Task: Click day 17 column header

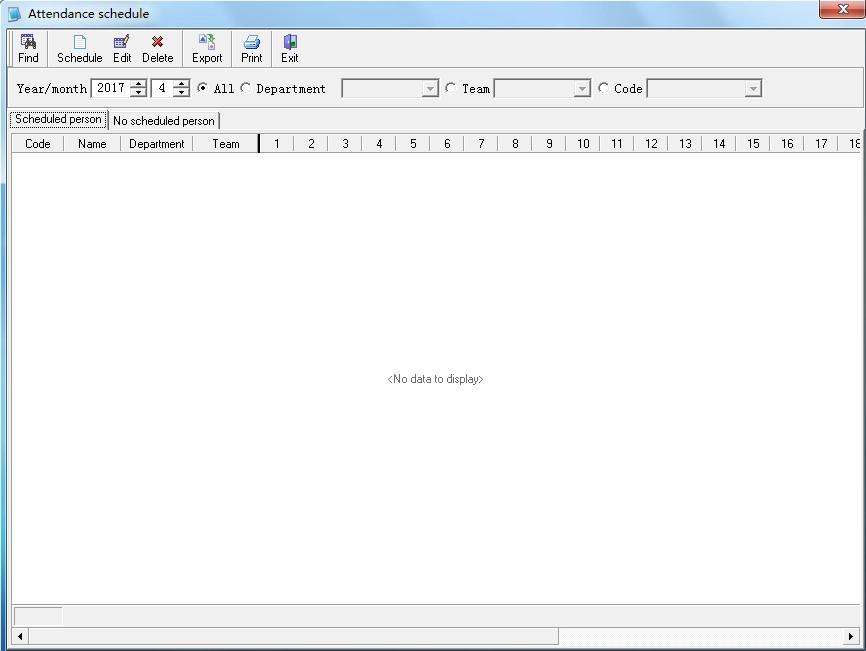Action: (x=821, y=144)
